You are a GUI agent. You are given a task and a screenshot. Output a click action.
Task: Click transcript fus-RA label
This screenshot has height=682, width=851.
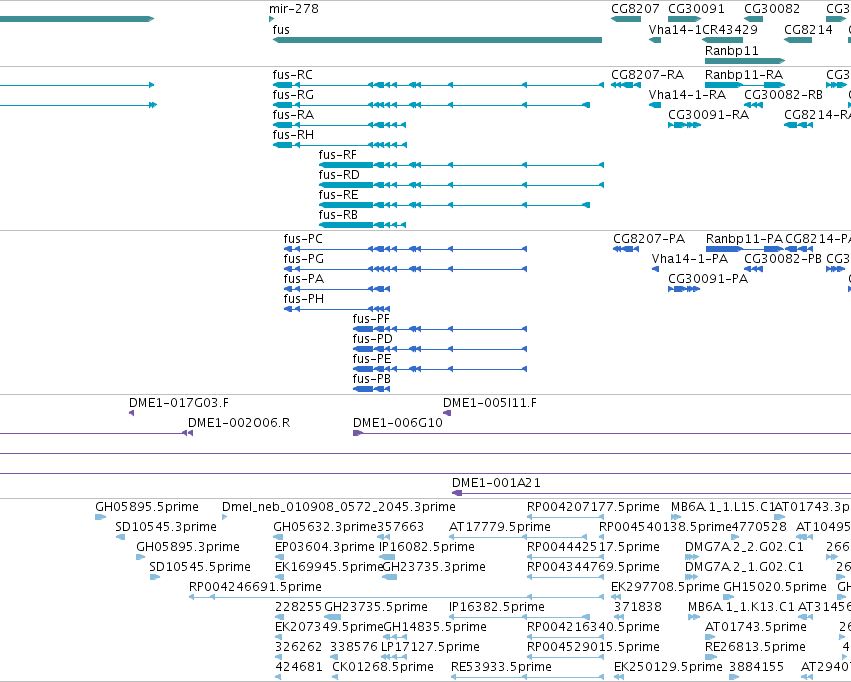[293, 114]
